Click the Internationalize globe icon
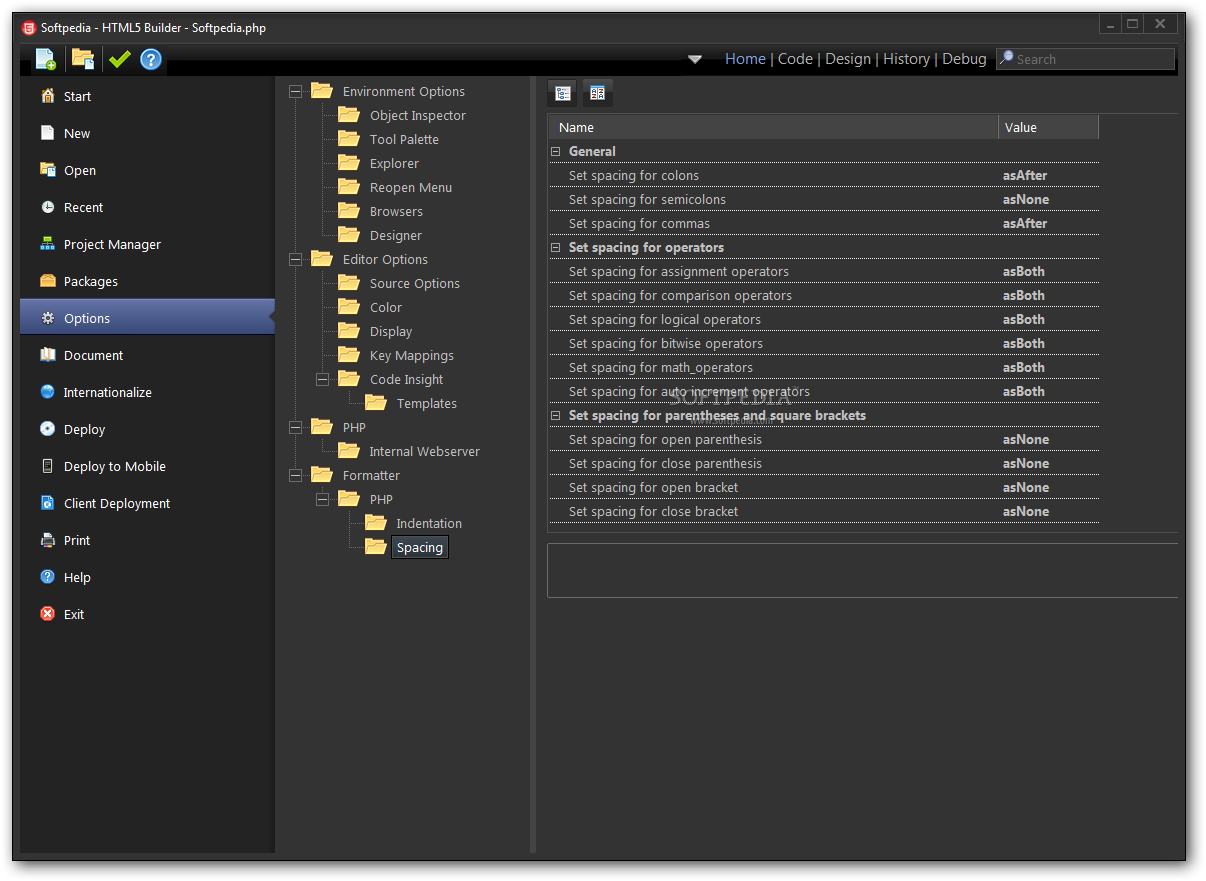 click(48, 392)
